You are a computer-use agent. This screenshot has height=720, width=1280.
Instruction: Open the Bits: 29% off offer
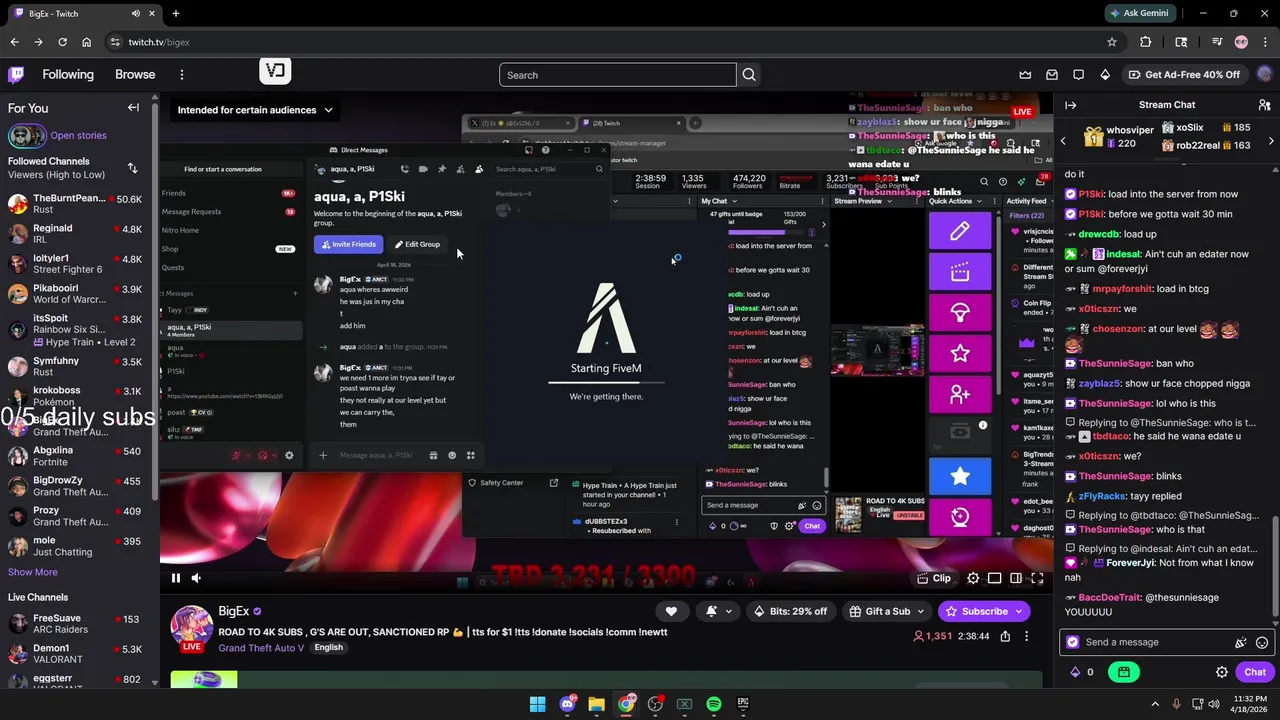(x=791, y=611)
